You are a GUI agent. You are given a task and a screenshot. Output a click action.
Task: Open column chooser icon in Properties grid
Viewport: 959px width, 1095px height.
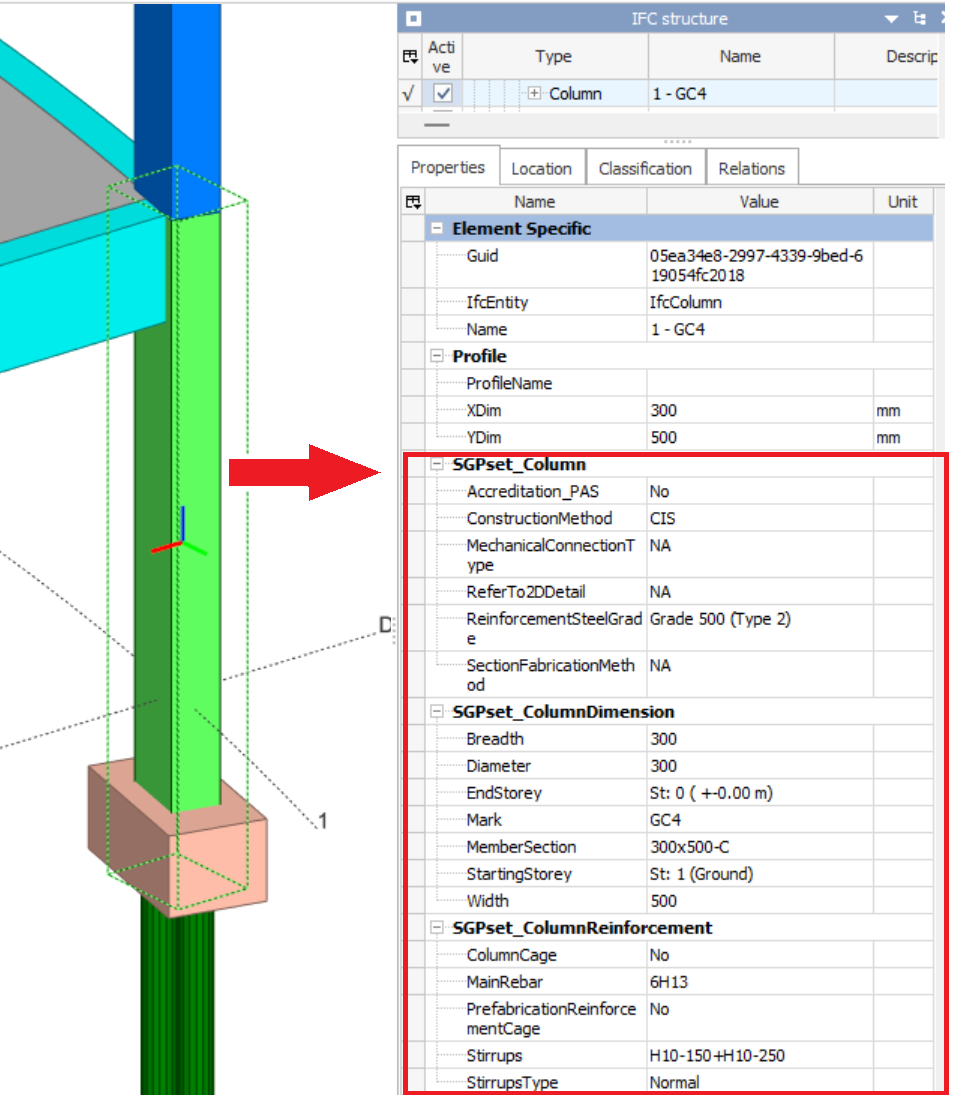point(412,202)
